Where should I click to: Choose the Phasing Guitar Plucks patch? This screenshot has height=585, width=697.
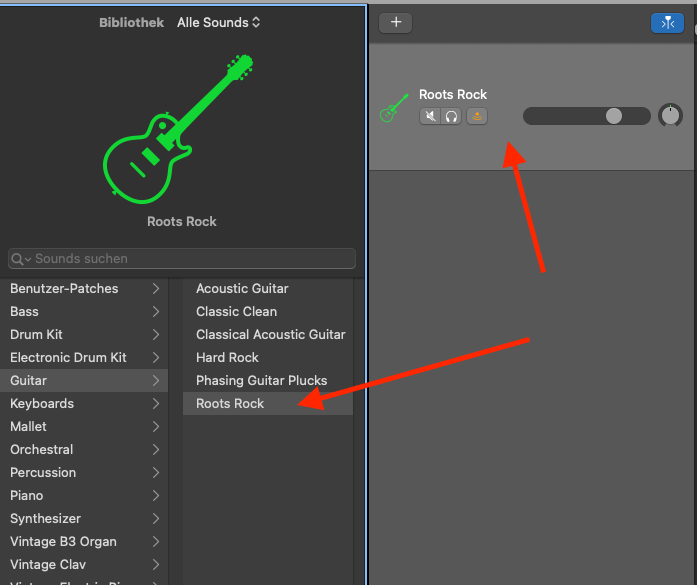[x=268, y=381]
